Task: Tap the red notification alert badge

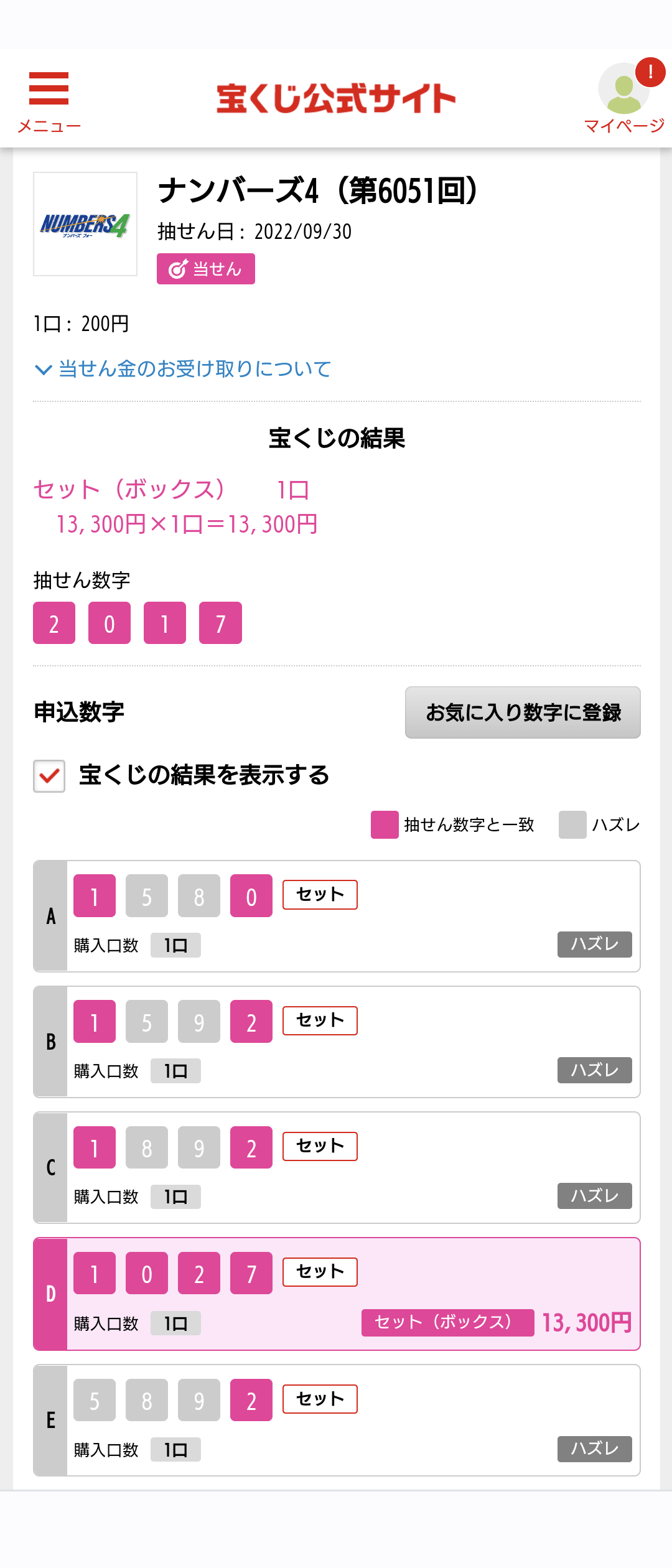Action: click(650, 72)
